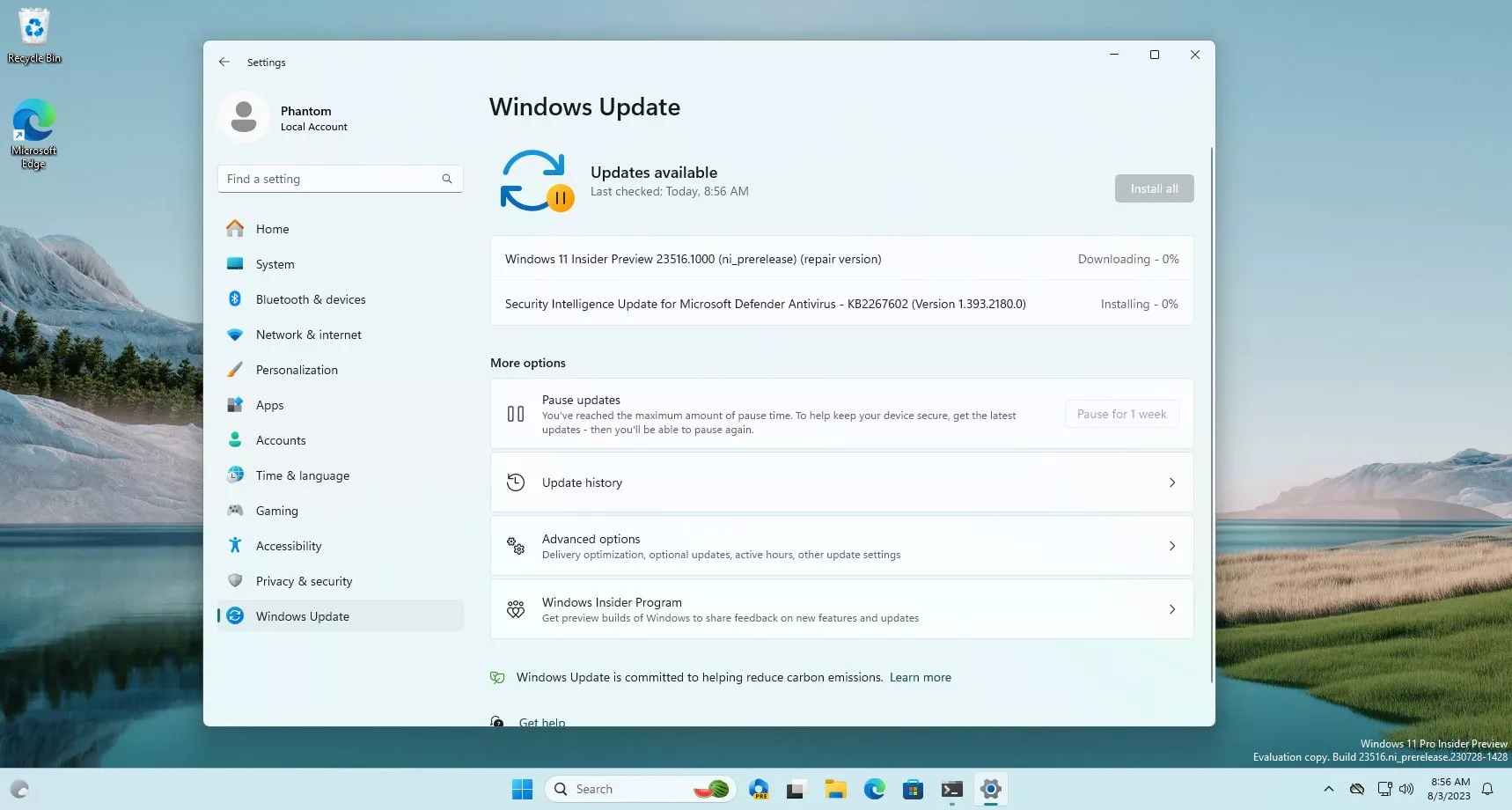Select Network & internet in sidebar
This screenshot has height=810, width=1512.
(340, 335)
